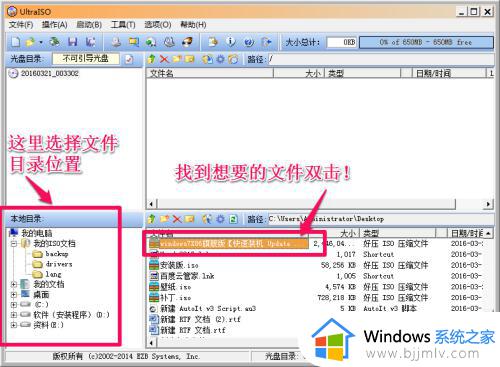Open the 文件(F) menu
The width and height of the screenshot is (500, 367).
21,25
